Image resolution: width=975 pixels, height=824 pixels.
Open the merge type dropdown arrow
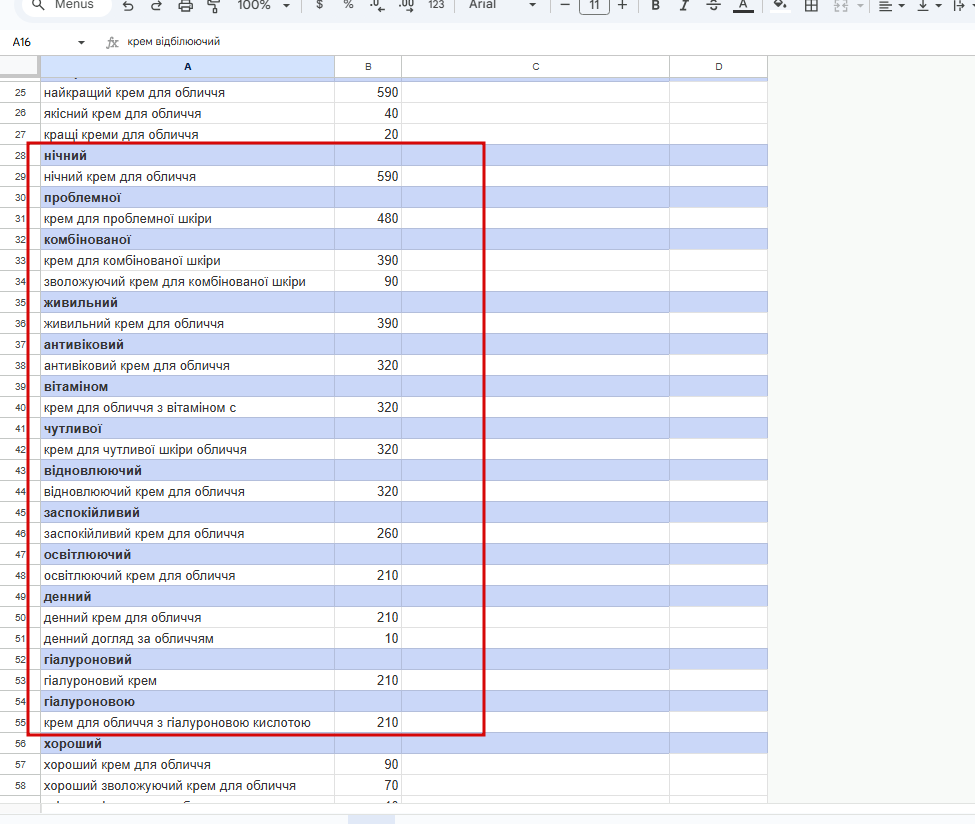860,6
